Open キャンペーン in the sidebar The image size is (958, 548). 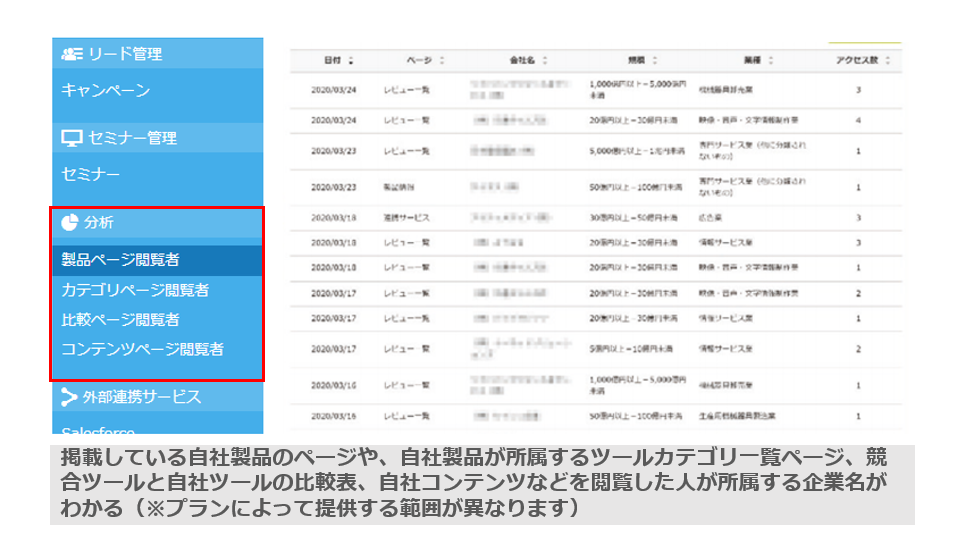click(x=106, y=90)
